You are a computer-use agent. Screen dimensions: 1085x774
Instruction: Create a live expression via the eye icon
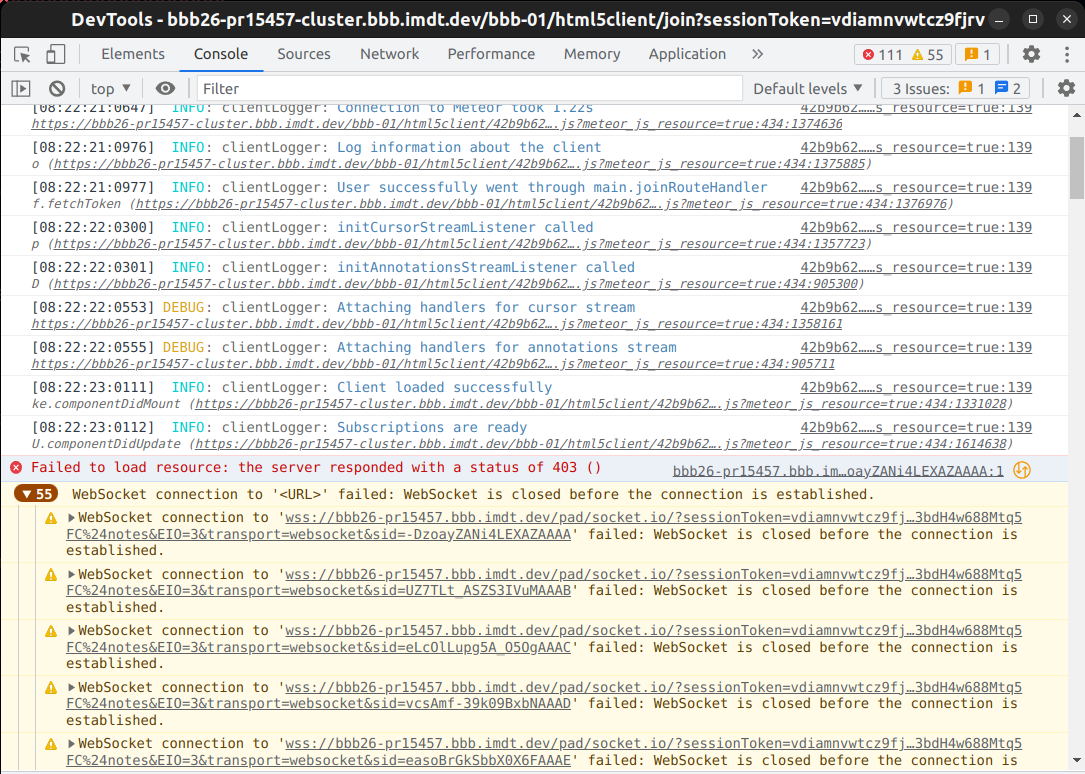point(166,88)
